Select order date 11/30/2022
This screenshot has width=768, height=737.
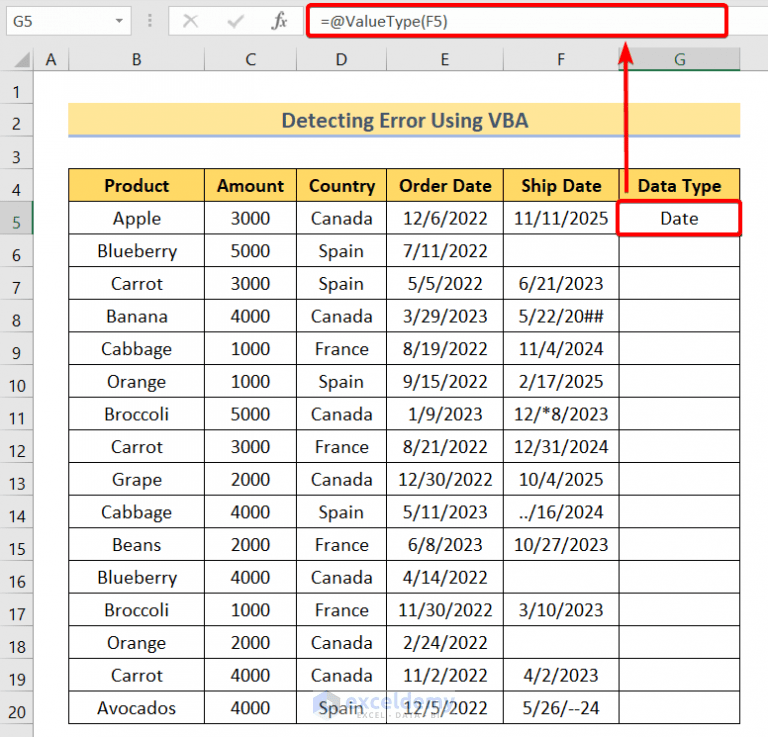tap(445, 610)
